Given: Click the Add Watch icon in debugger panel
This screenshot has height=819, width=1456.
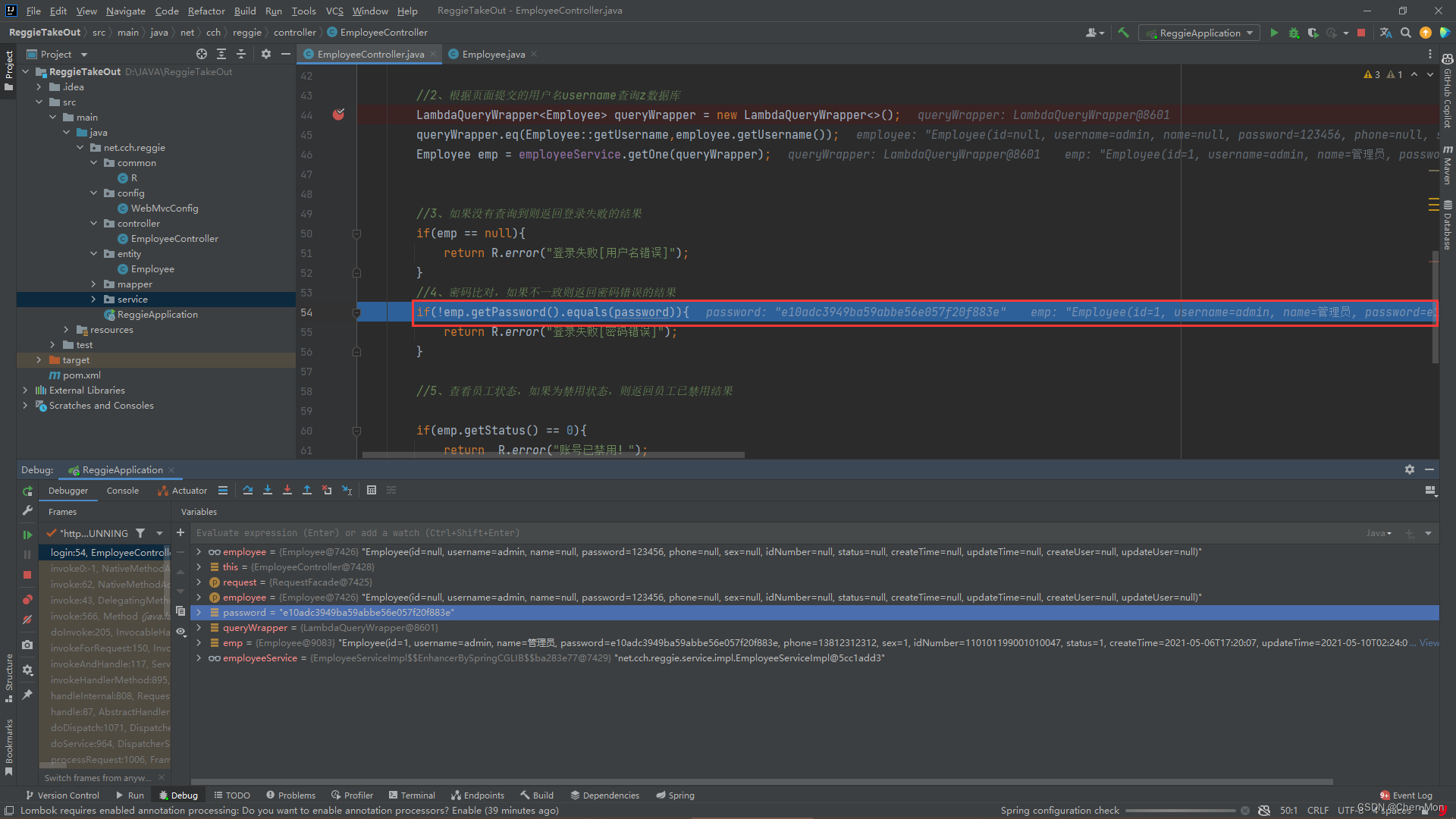Looking at the screenshot, I should pyautogui.click(x=180, y=532).
